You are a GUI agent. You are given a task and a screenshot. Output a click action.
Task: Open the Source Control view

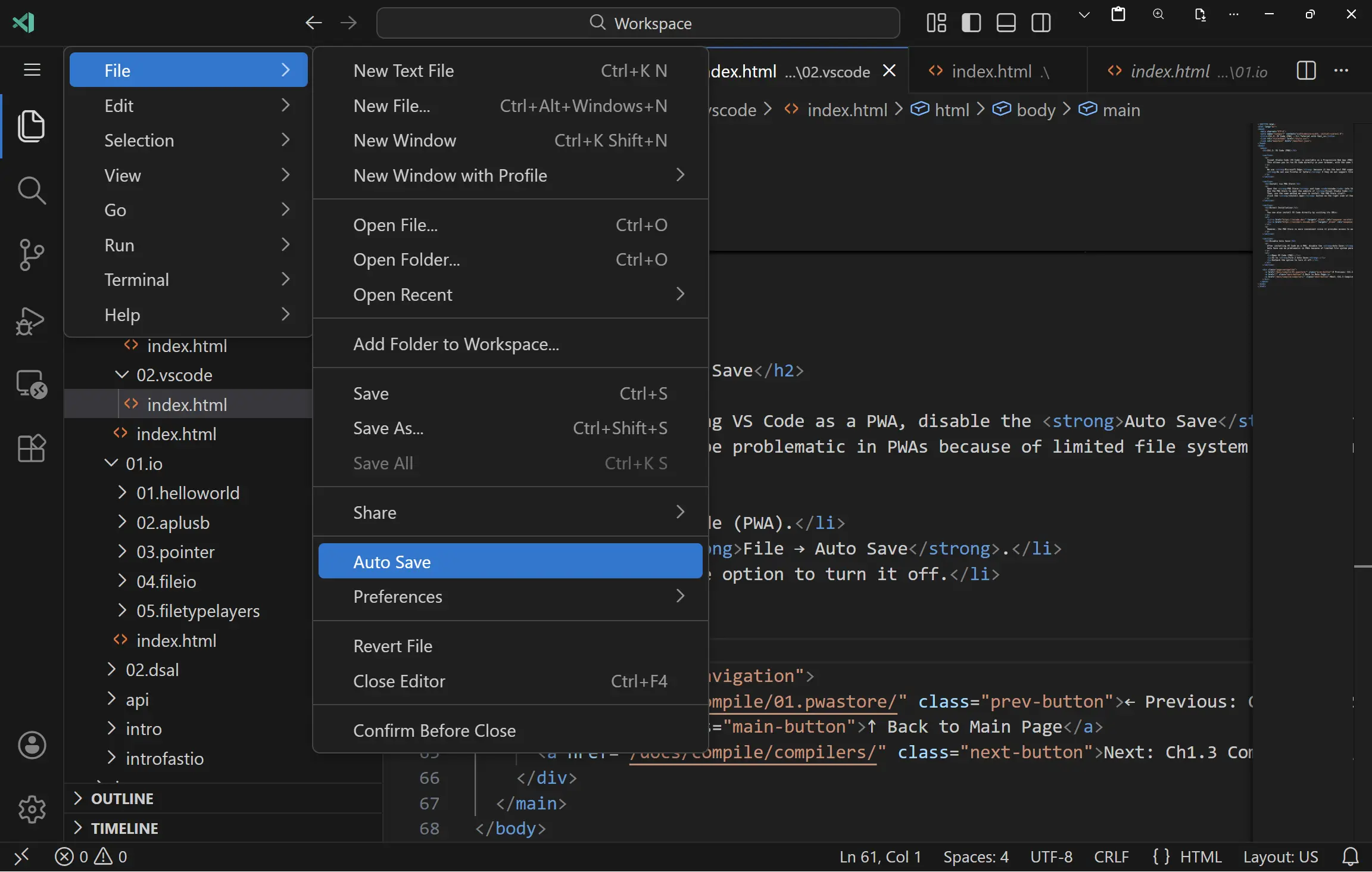31,255
